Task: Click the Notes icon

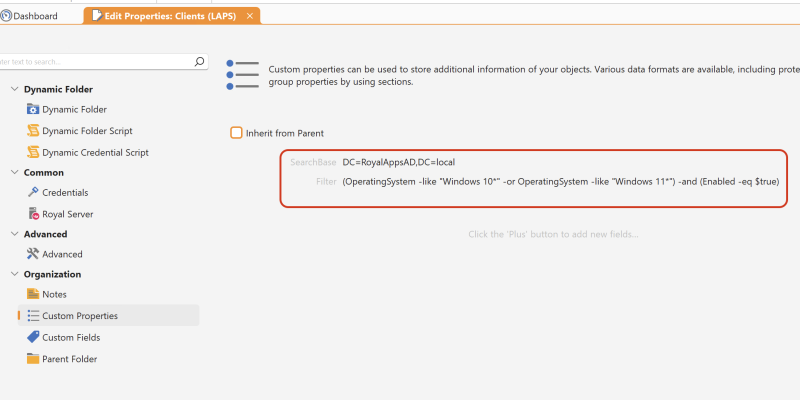Action: click(33, 294)
